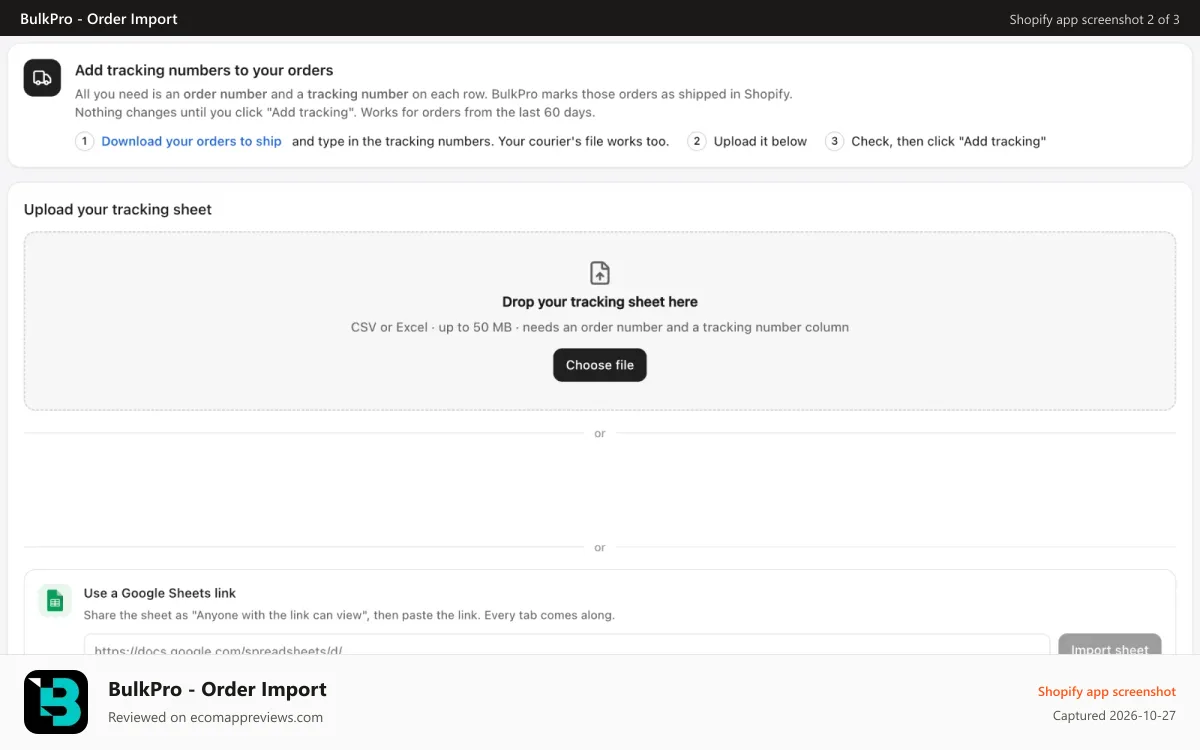Click the BulkPro app logo
This screenshot has width=1200, height=750.
coord(56,702)
